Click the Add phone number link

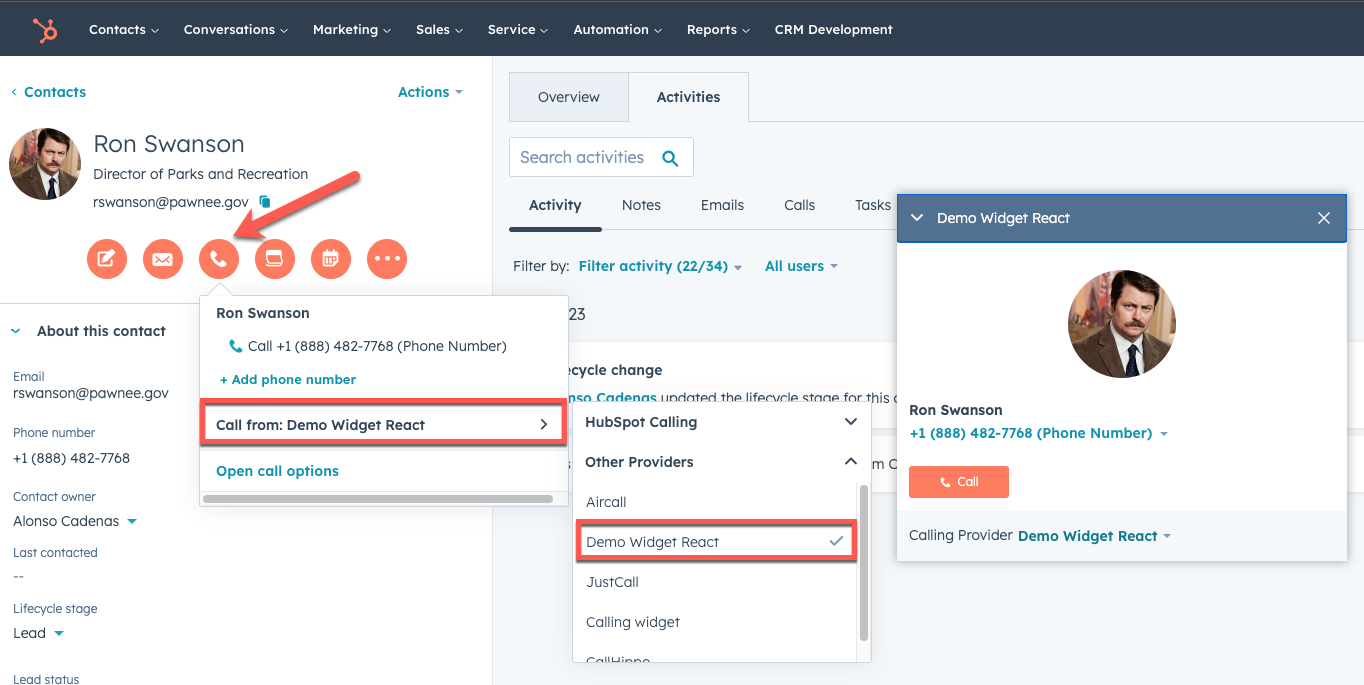[x=288, y=380]
